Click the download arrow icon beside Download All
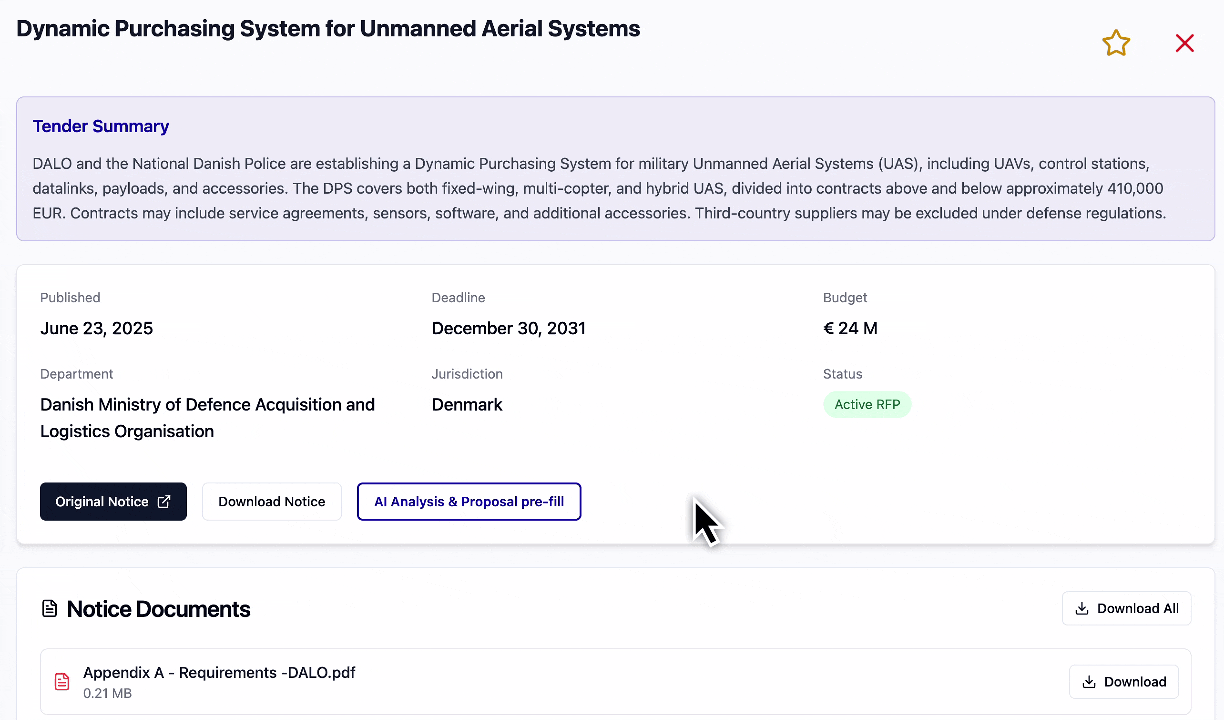Screen dimensions: 1224x720 tap(1082, 608)
